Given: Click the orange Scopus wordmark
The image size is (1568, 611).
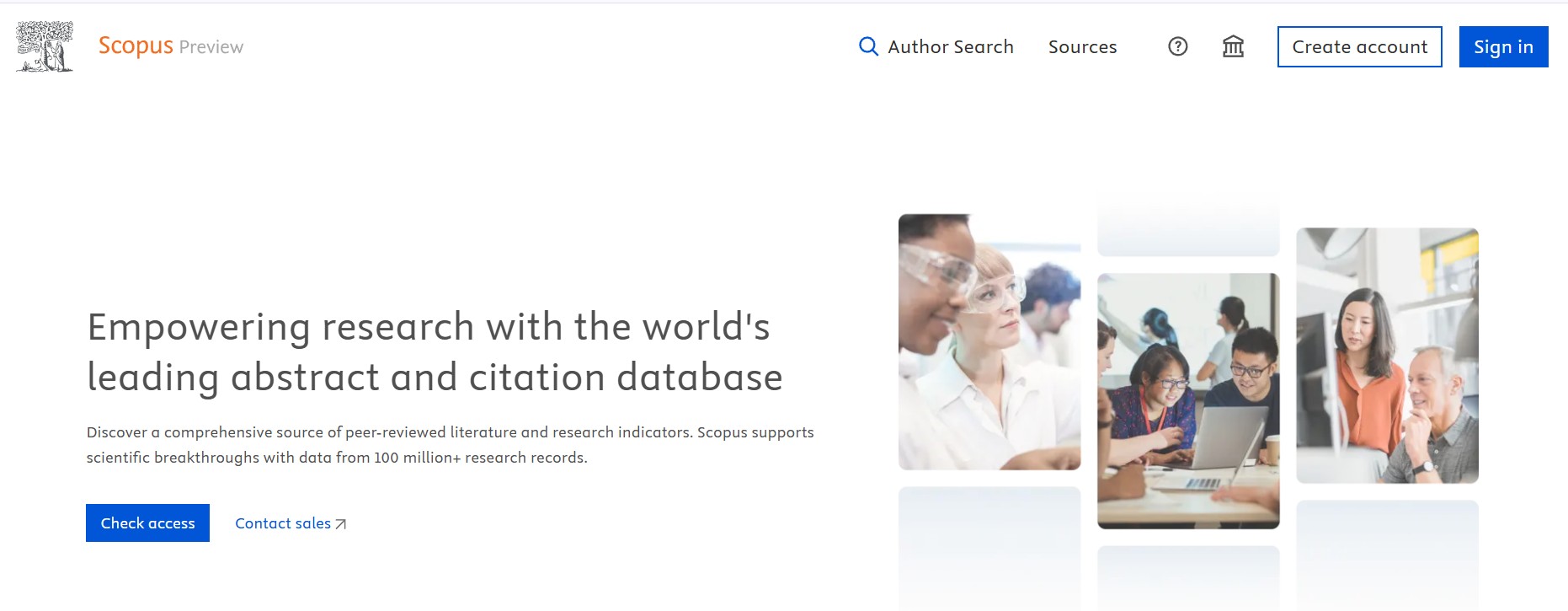Looking at the screenshot, I should pos(136,46).
